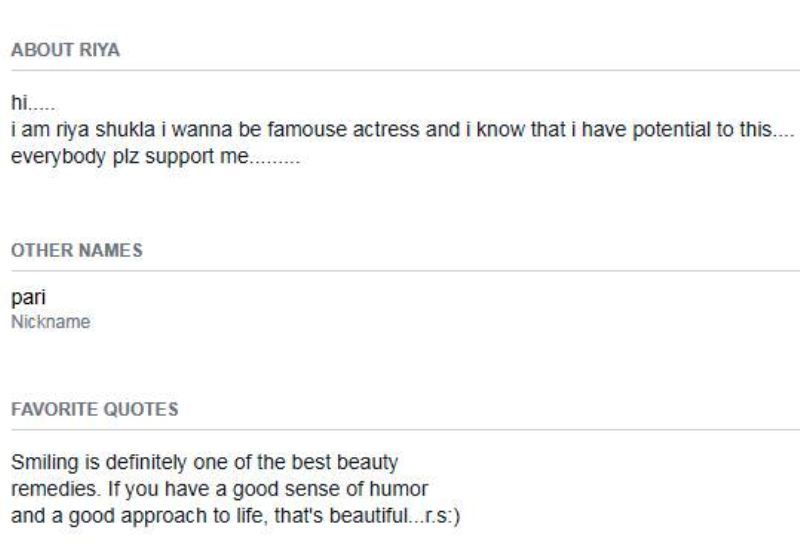Click the word 'Smiling' in the quote
Screen dimensions: 800x560
[45, 463]
